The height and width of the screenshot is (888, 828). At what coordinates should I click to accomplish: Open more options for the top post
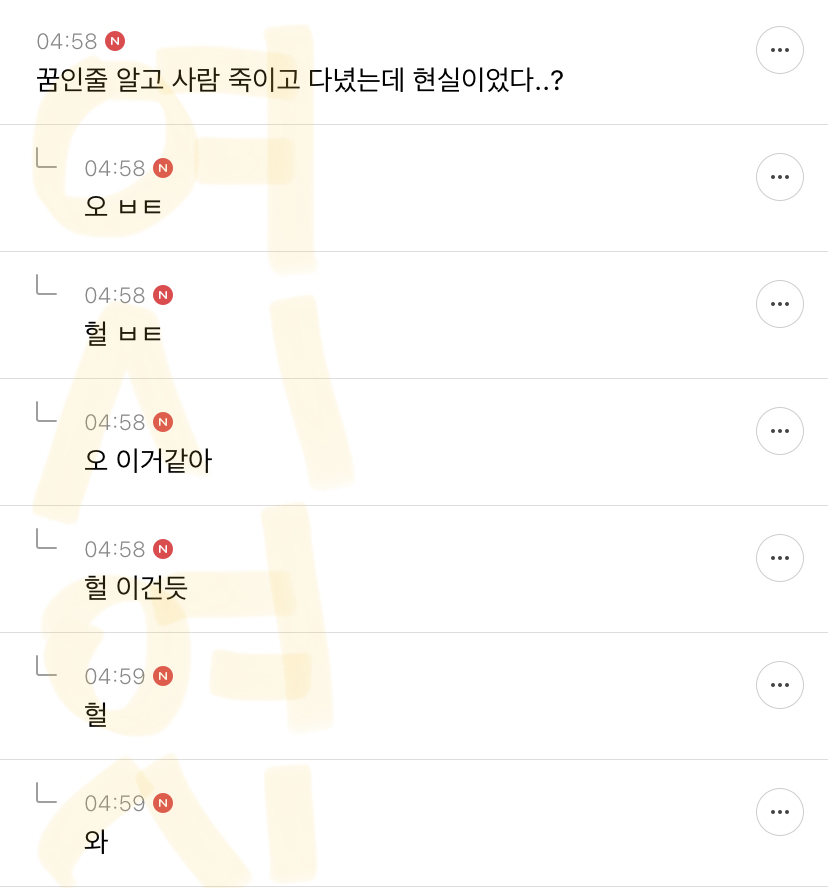pyautogui.click(x=779, y=50)
